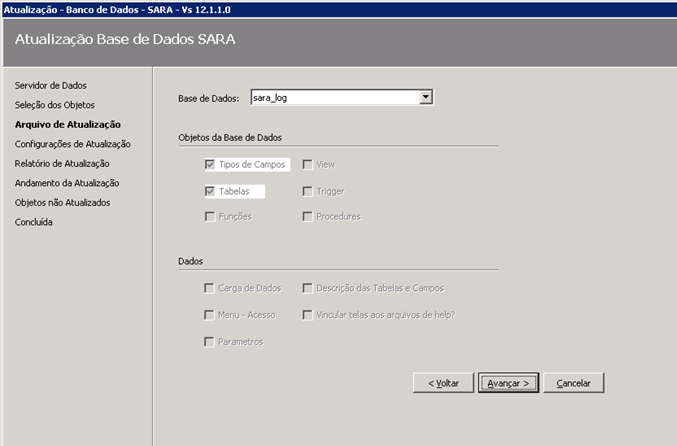Enable the View checkbox
The height and width of the screenshot is (446, 677).
[x=307, y=164]
